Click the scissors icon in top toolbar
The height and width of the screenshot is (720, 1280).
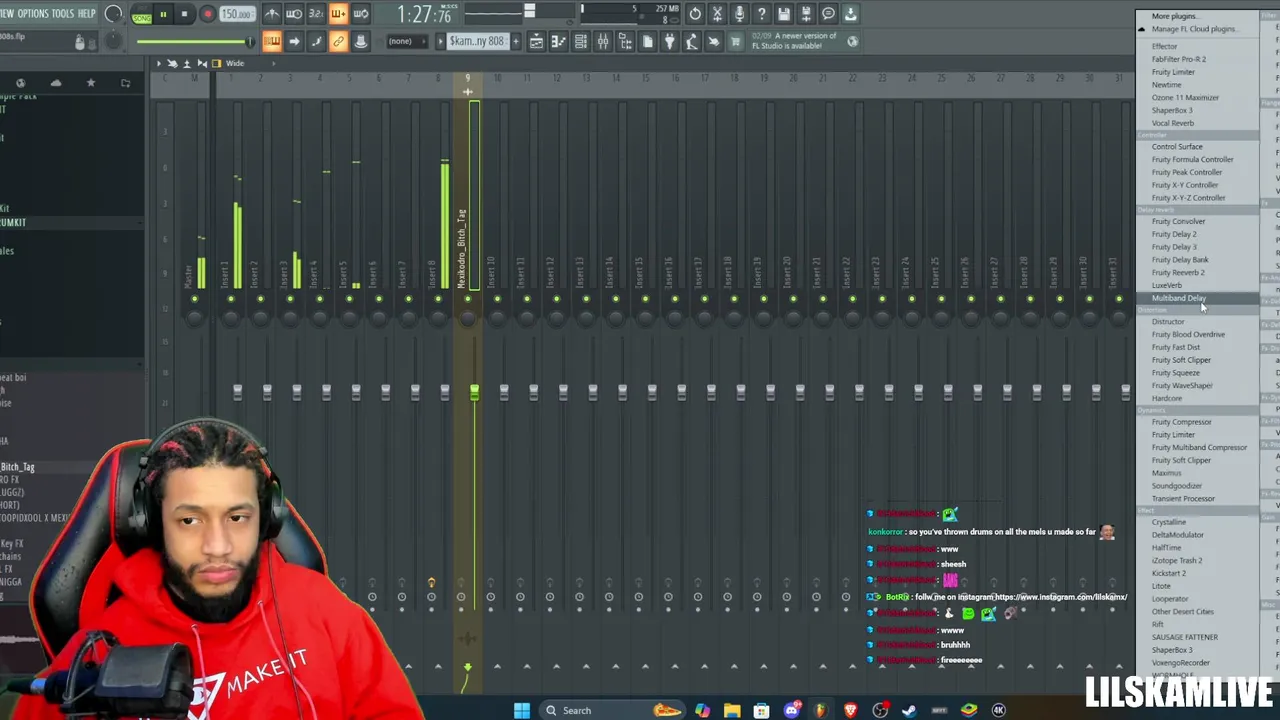pos(717,14)
